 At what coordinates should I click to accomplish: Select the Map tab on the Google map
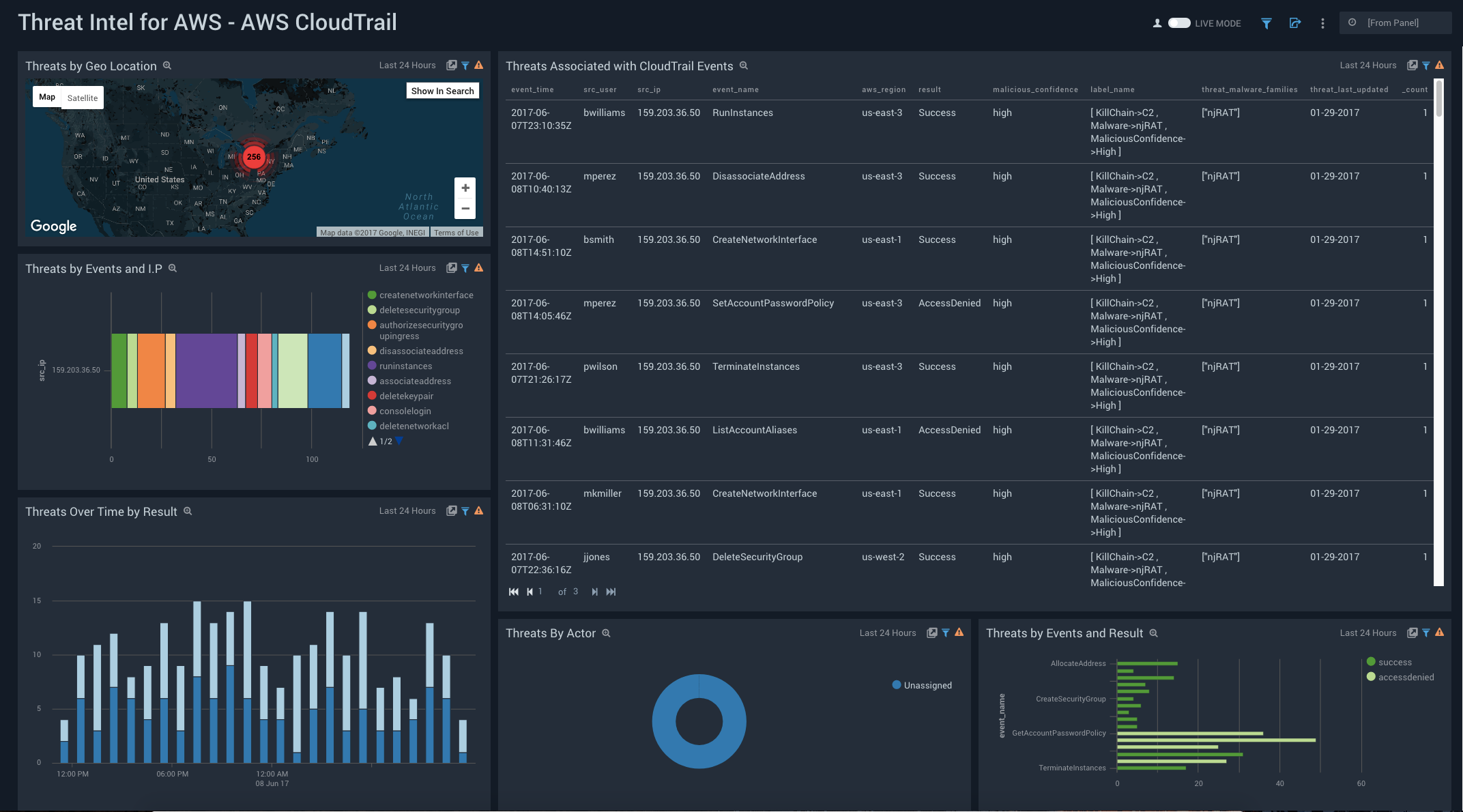click(x=46, y=96)
